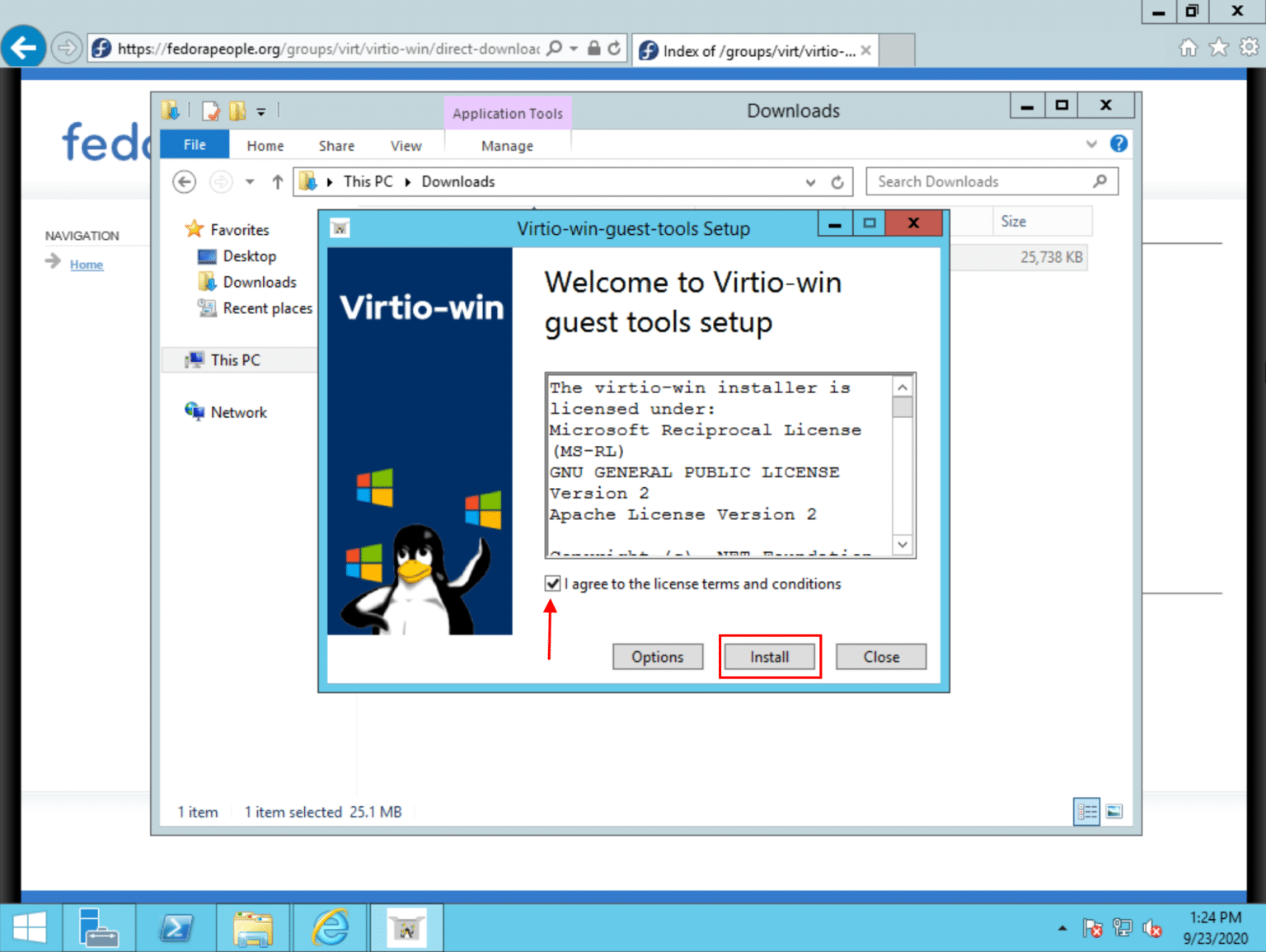
Task: Click the Install button in setup
Action: pos(769,657)
